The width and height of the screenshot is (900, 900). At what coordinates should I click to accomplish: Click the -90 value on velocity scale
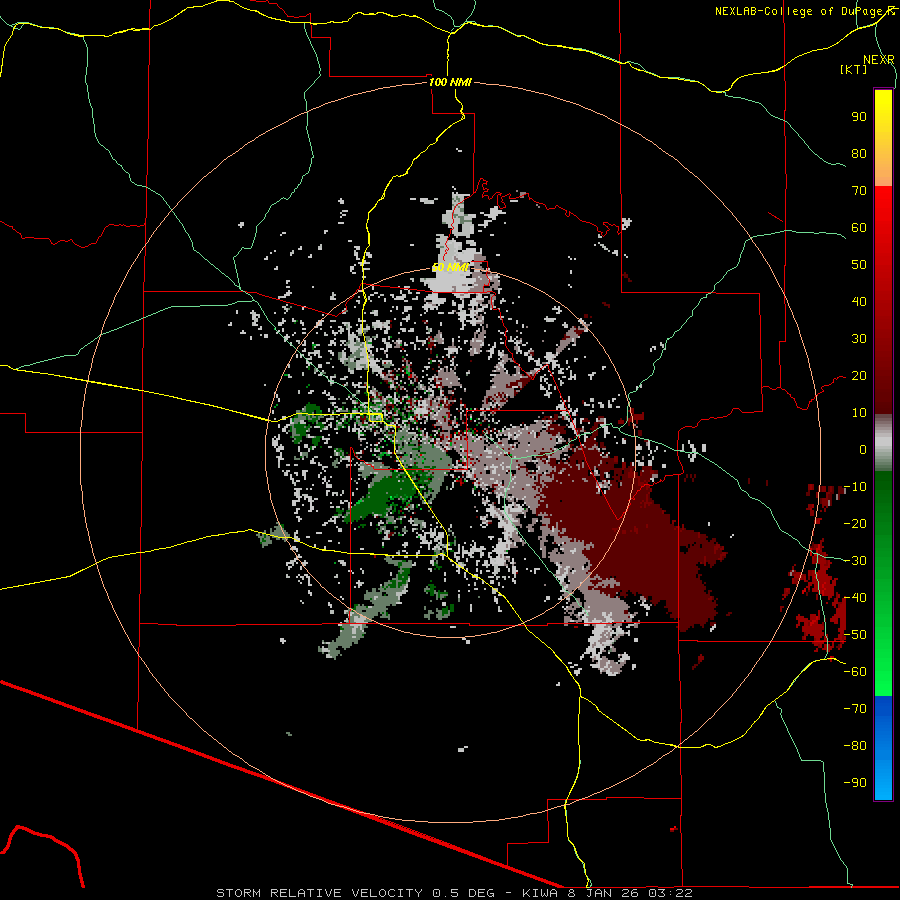(x=855, y=783)
